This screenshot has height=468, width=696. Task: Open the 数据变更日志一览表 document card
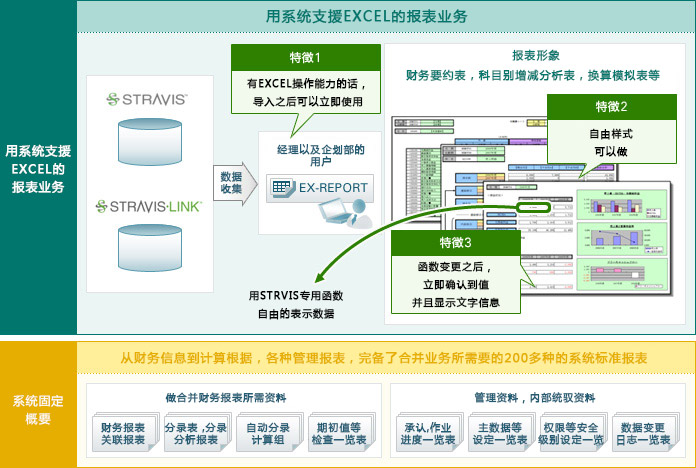[644, 433]
